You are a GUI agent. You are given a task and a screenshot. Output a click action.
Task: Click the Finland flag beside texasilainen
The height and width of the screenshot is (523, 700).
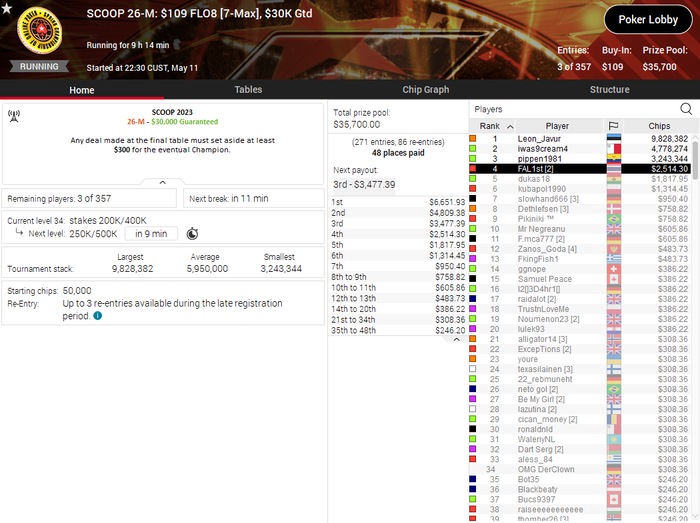click(x=614, y=369)
